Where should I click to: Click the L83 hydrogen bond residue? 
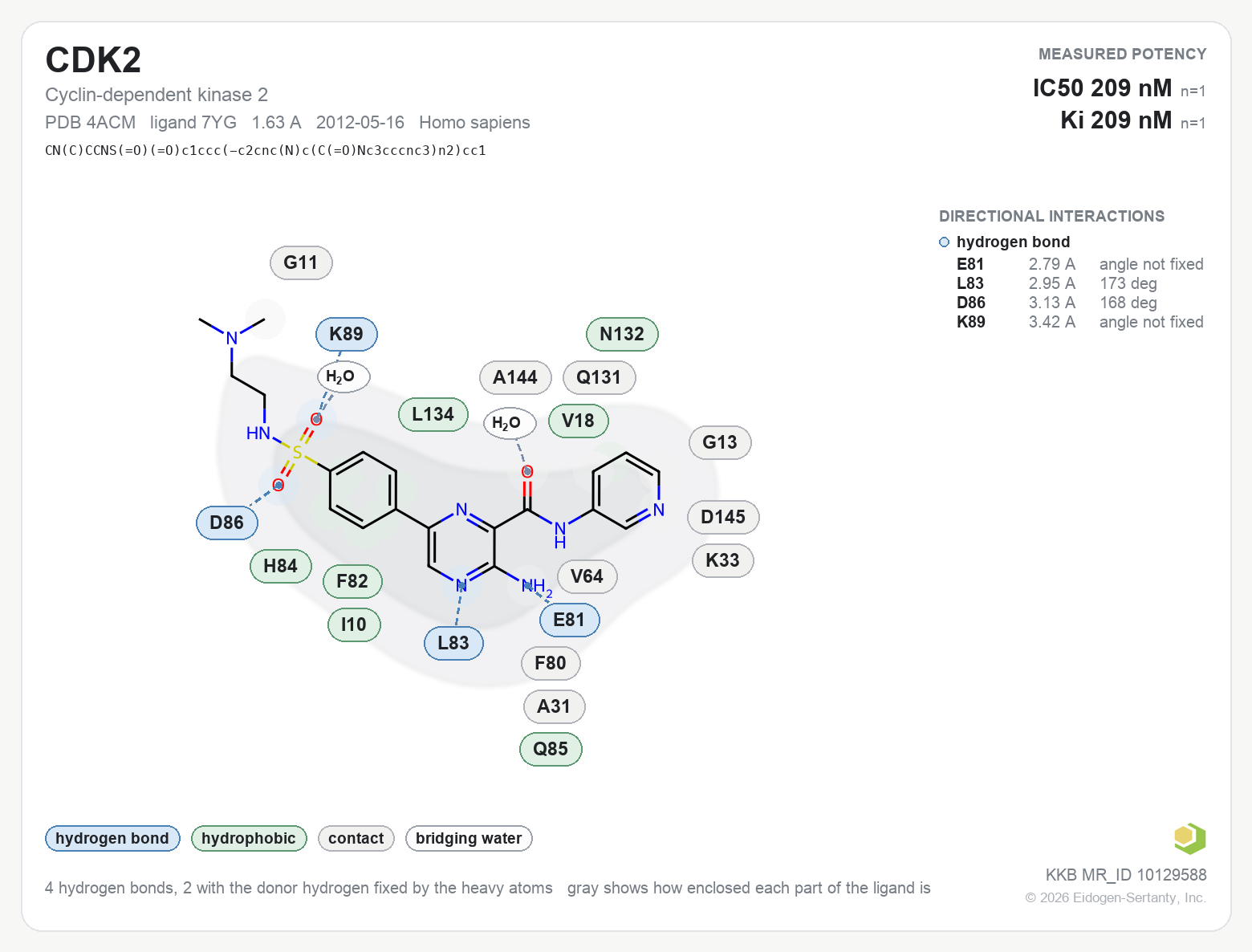453,643
